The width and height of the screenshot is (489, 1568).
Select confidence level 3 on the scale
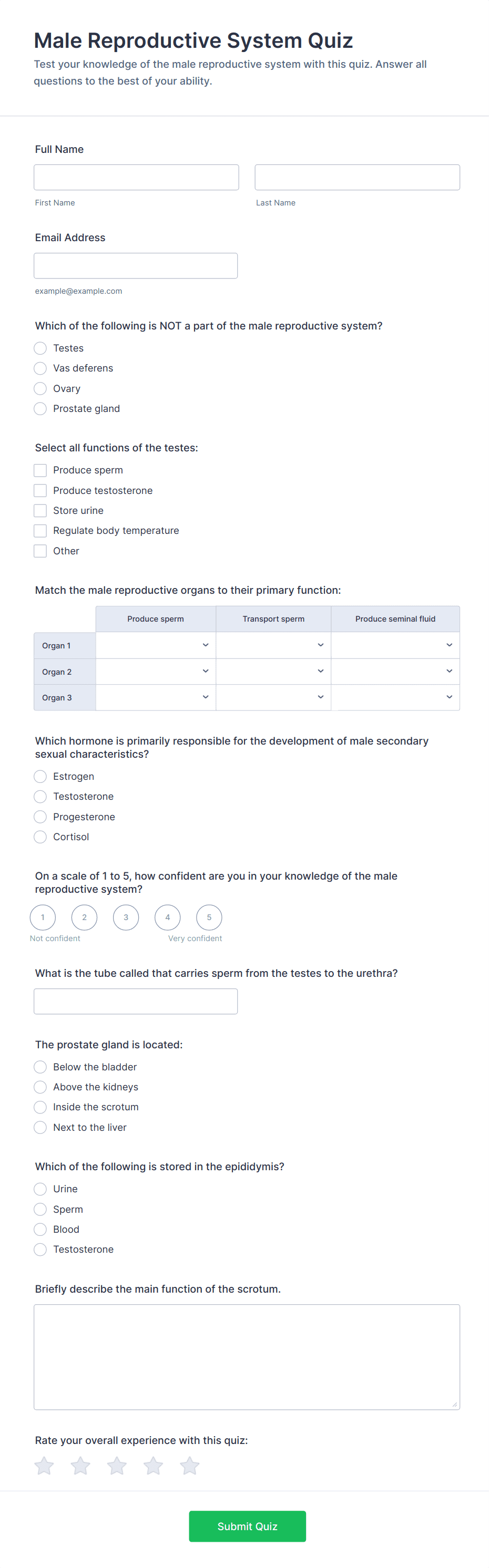click(x=126, y=917)
